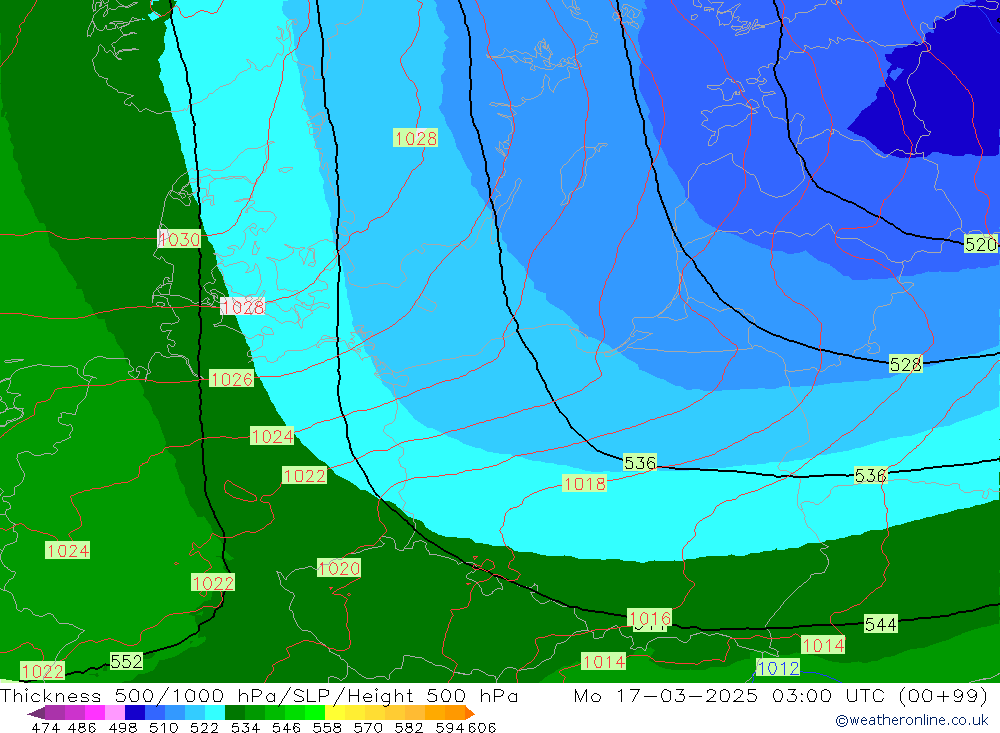
Task: Click the 1020 pressure label
Action: tap(339, 568)
